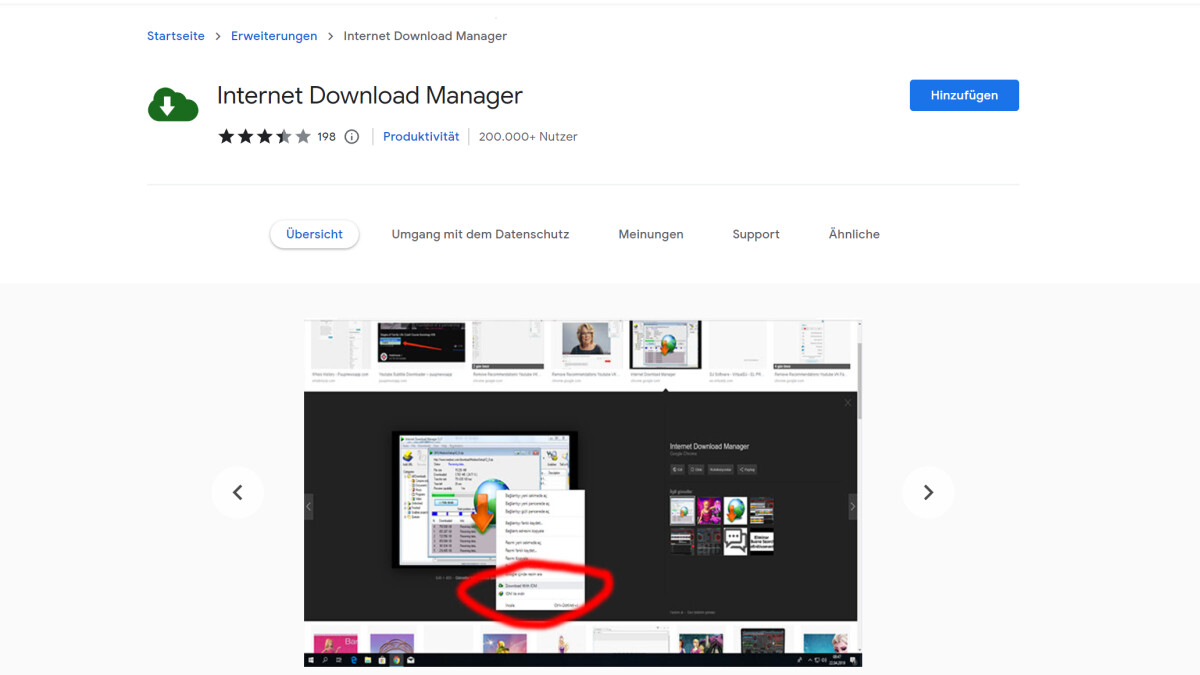This screenshot has width=1200, height=675.
Task: Select the Übersicht tab
Action: click(314, 234)
